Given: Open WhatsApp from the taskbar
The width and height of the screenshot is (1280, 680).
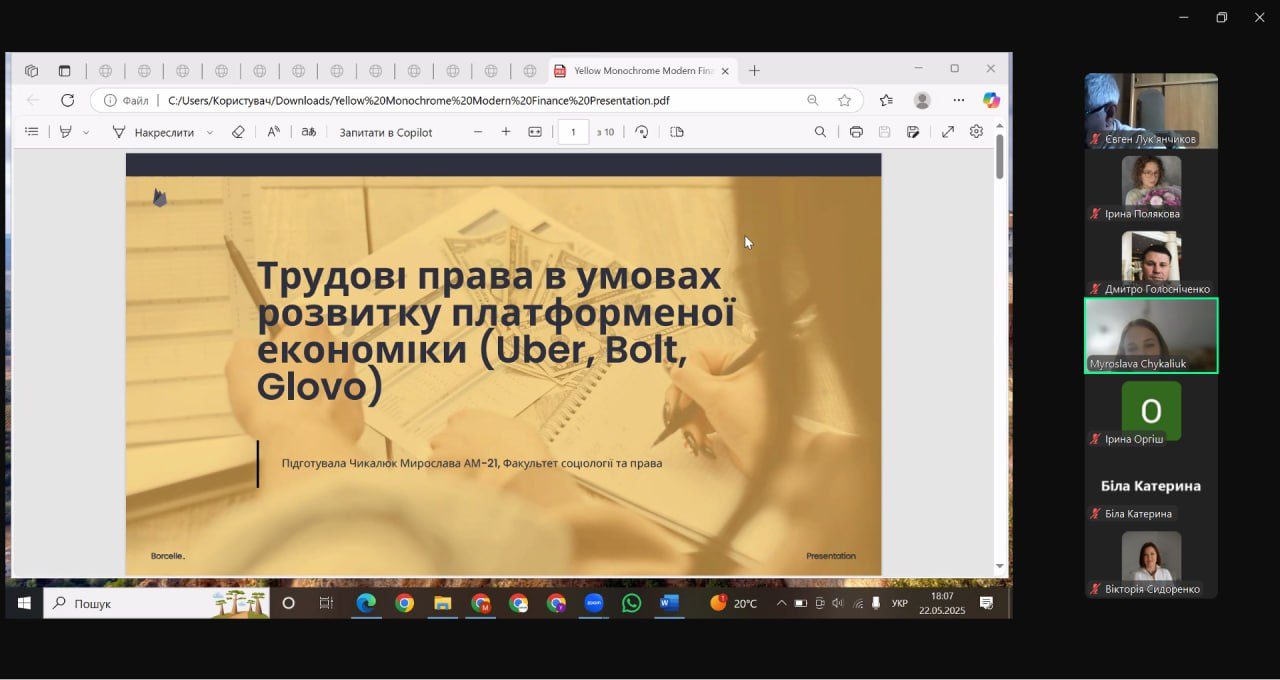Looking at the screenshot, I should [x=631, y=603].
